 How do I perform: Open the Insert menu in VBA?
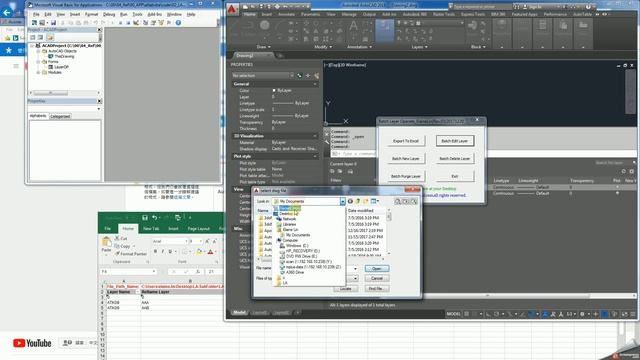75,14
